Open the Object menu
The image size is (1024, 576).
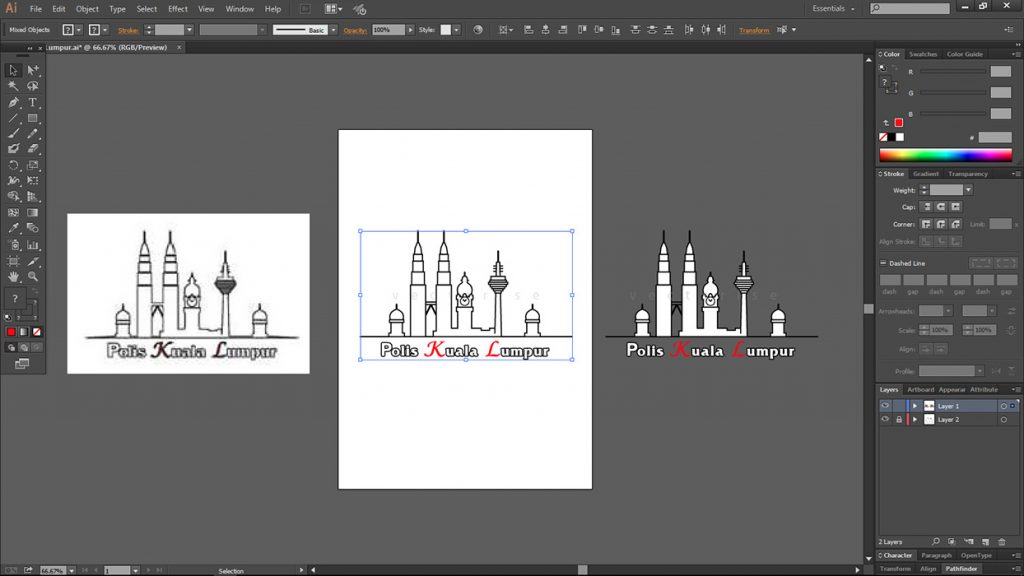point(87,9)
